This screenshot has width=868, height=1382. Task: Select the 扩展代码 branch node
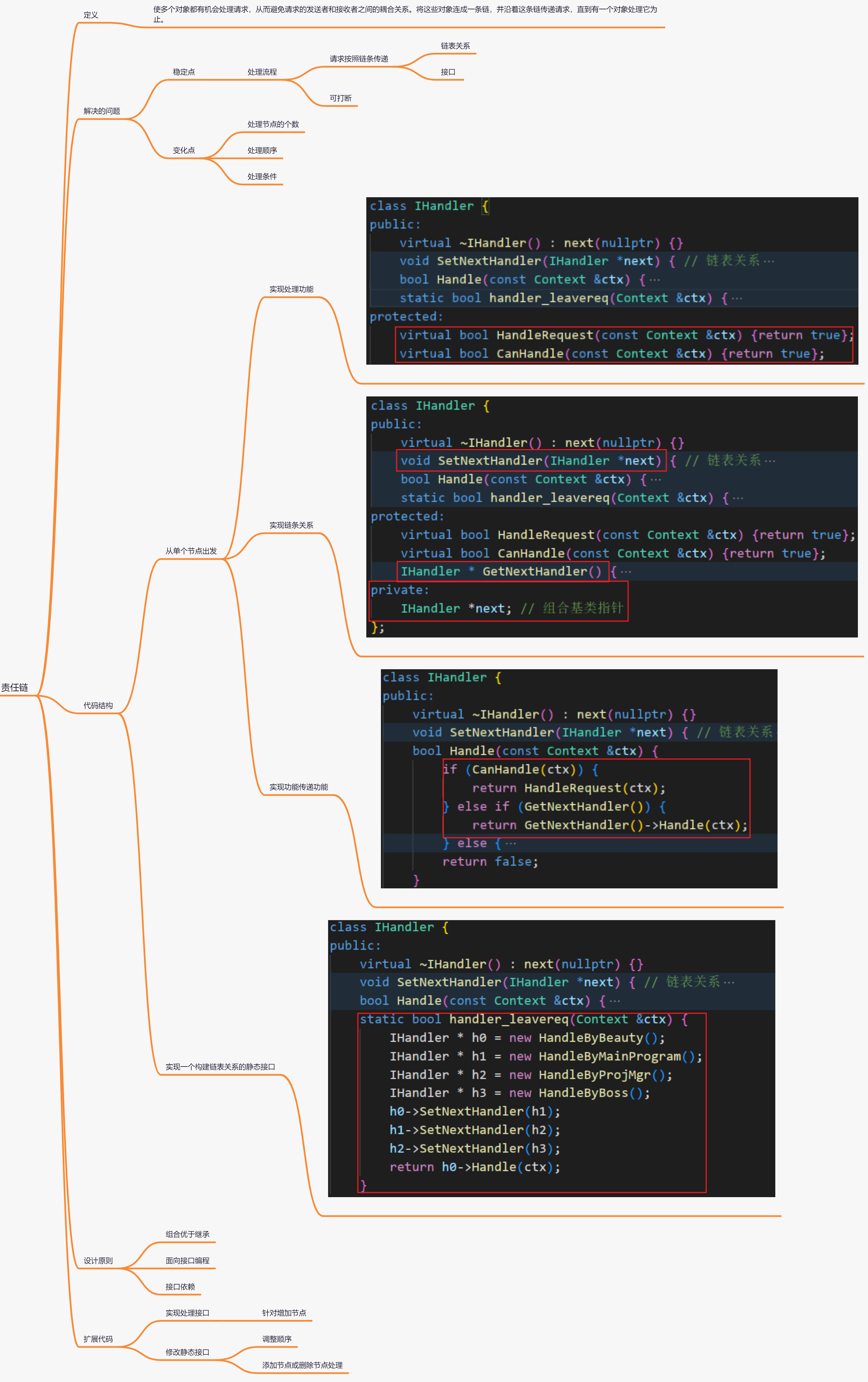[x=98, y=1339]
